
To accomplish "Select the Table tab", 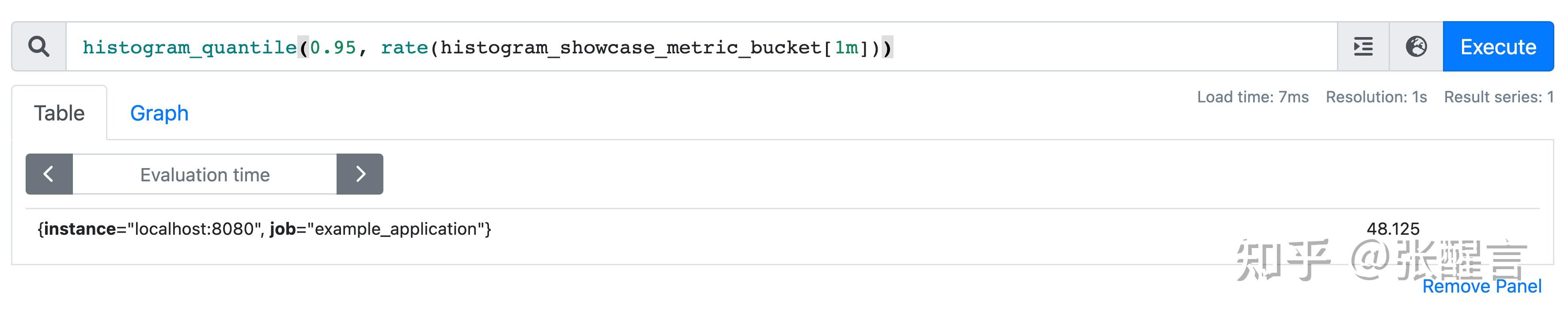I will point(60,113).
